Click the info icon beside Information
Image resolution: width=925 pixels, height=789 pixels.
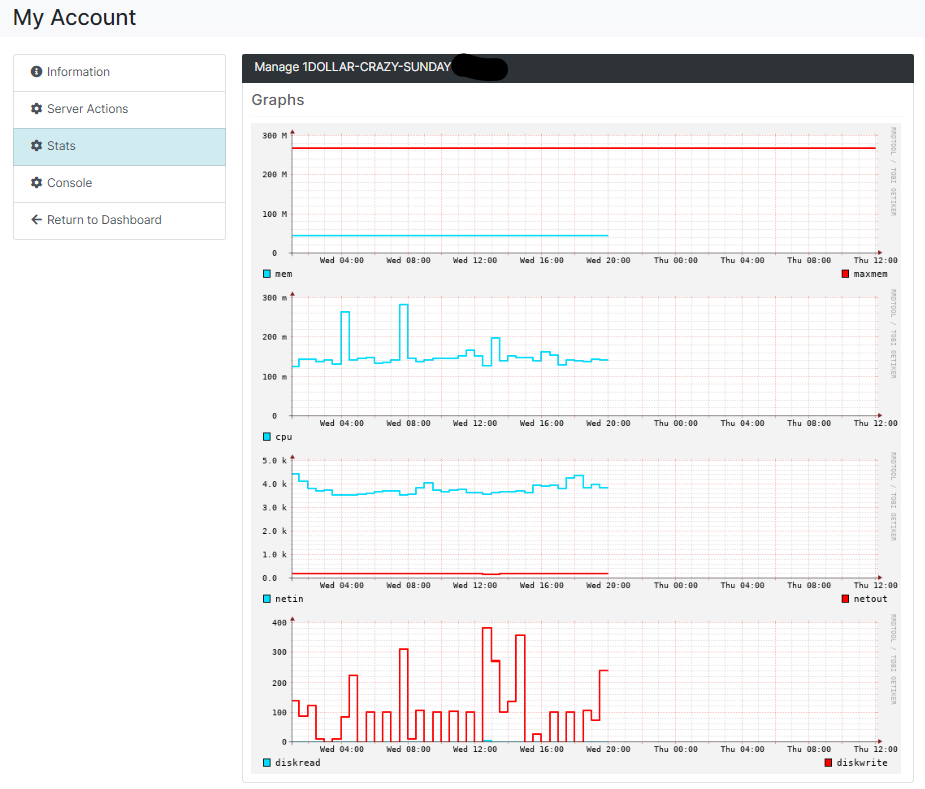coord(37,71)
